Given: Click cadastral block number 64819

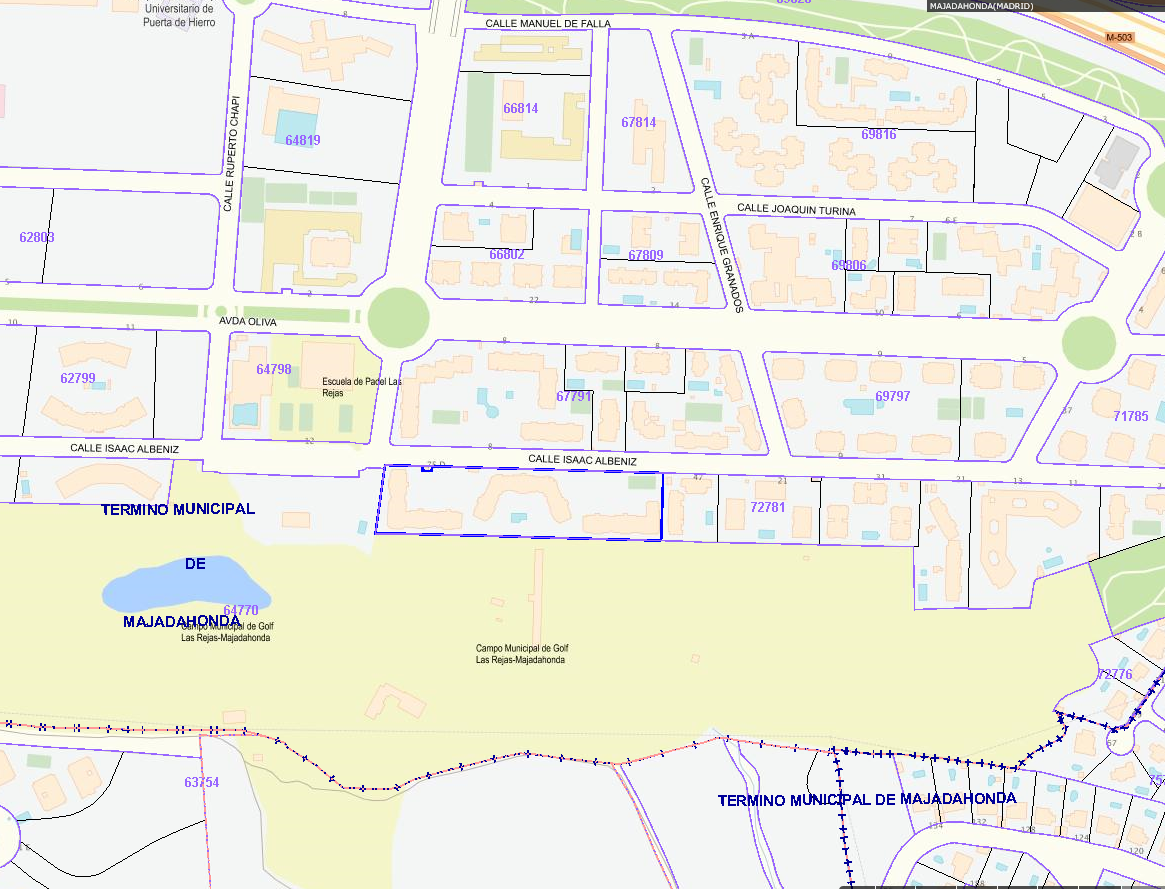Looking at the screenshot, I should pyautogui.click(x=302, y=140).
